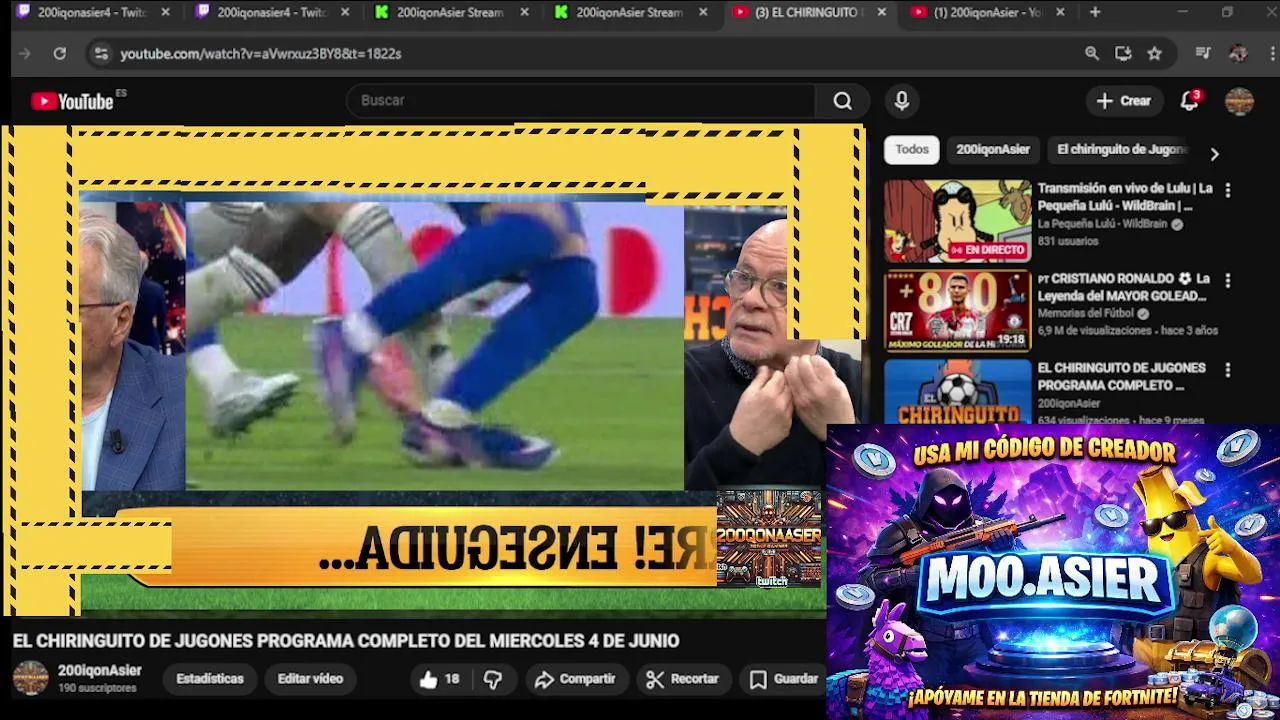Click the Crear button

click(1124, 101)
